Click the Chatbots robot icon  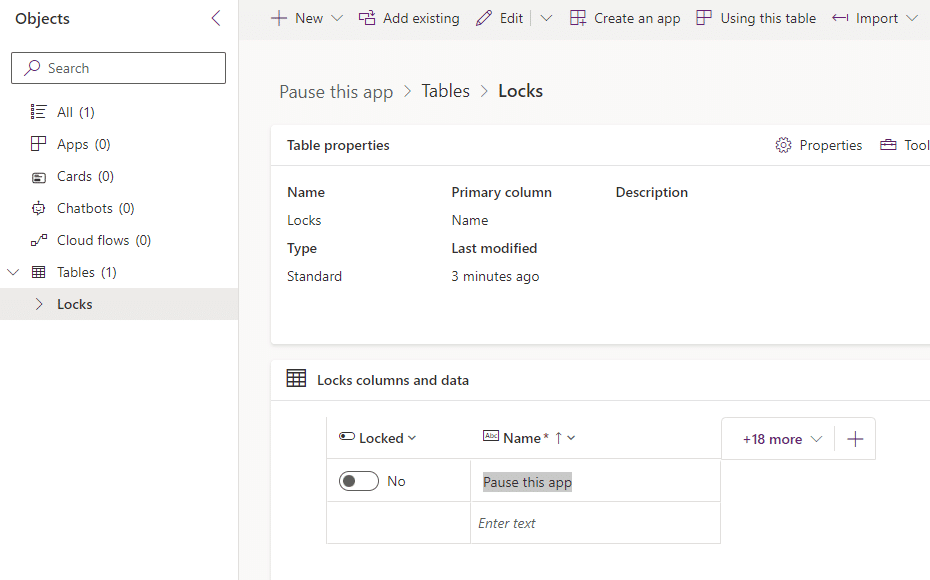click(39, 208)
